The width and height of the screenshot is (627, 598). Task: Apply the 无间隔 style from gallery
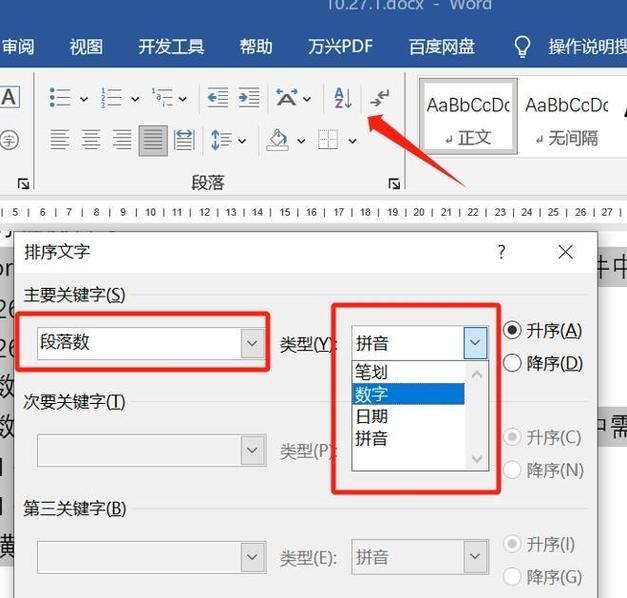pos(566,117)
